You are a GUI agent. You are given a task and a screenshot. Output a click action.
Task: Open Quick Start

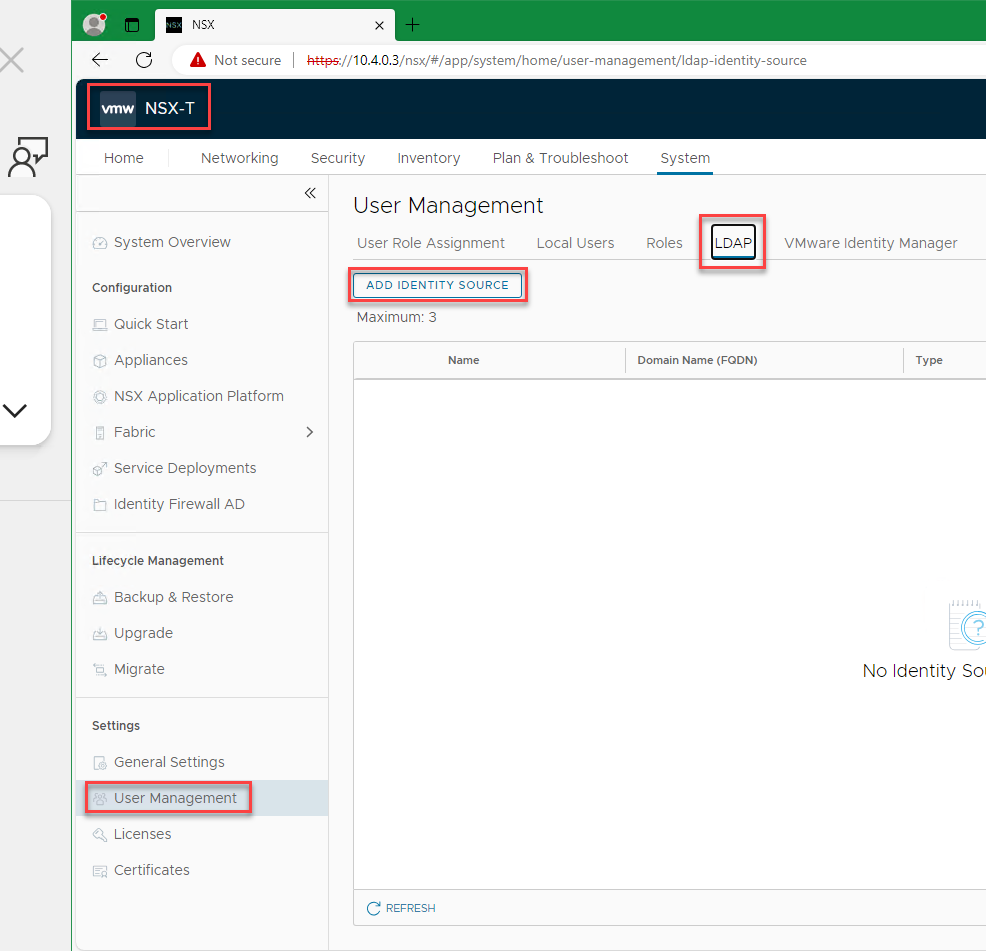(x=151, y=324)
